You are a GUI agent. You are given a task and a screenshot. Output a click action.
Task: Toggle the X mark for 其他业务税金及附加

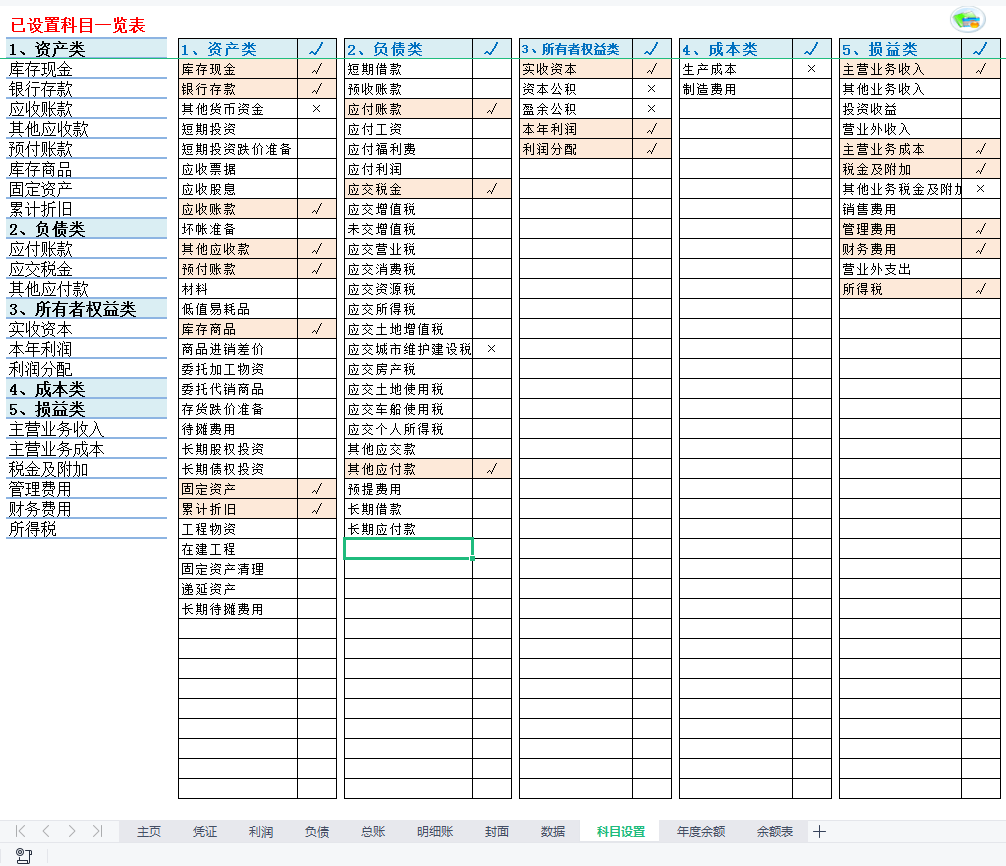coord(980,189)
